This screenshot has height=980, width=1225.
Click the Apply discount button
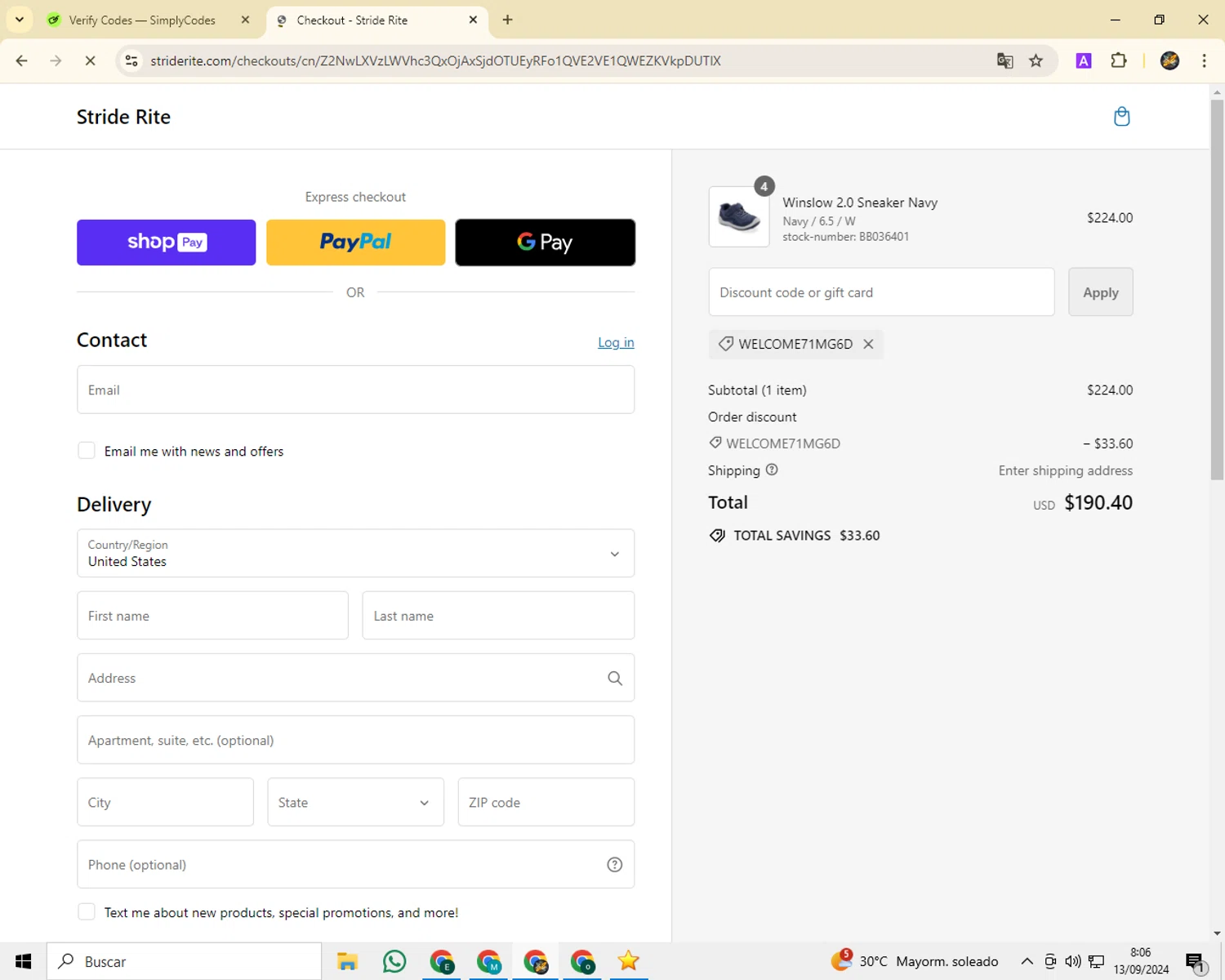click(1100, 292)
